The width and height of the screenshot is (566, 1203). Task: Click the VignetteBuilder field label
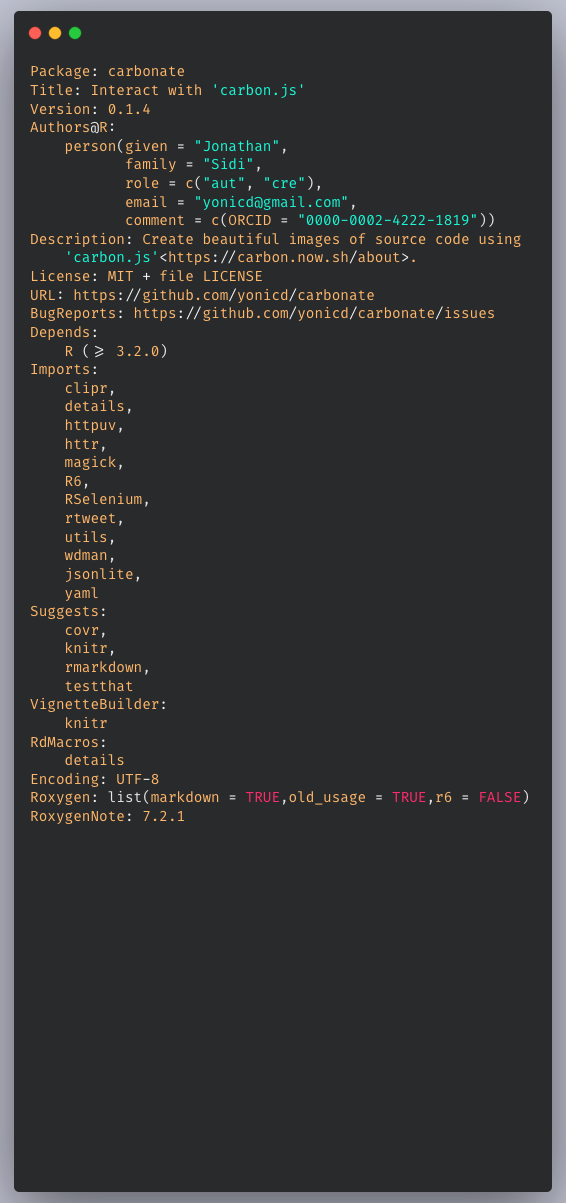tap(95, 704)
